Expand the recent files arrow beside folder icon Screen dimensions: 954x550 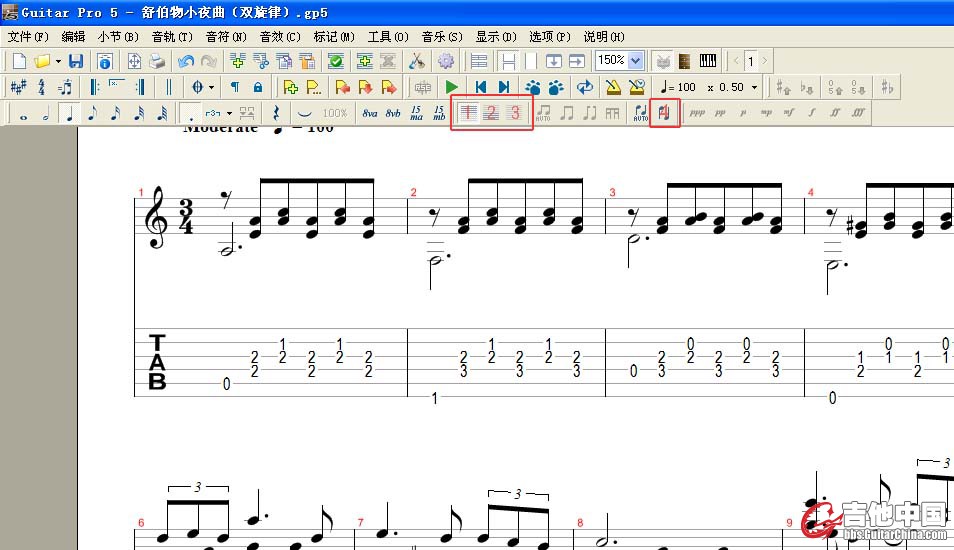click(58, 61)
